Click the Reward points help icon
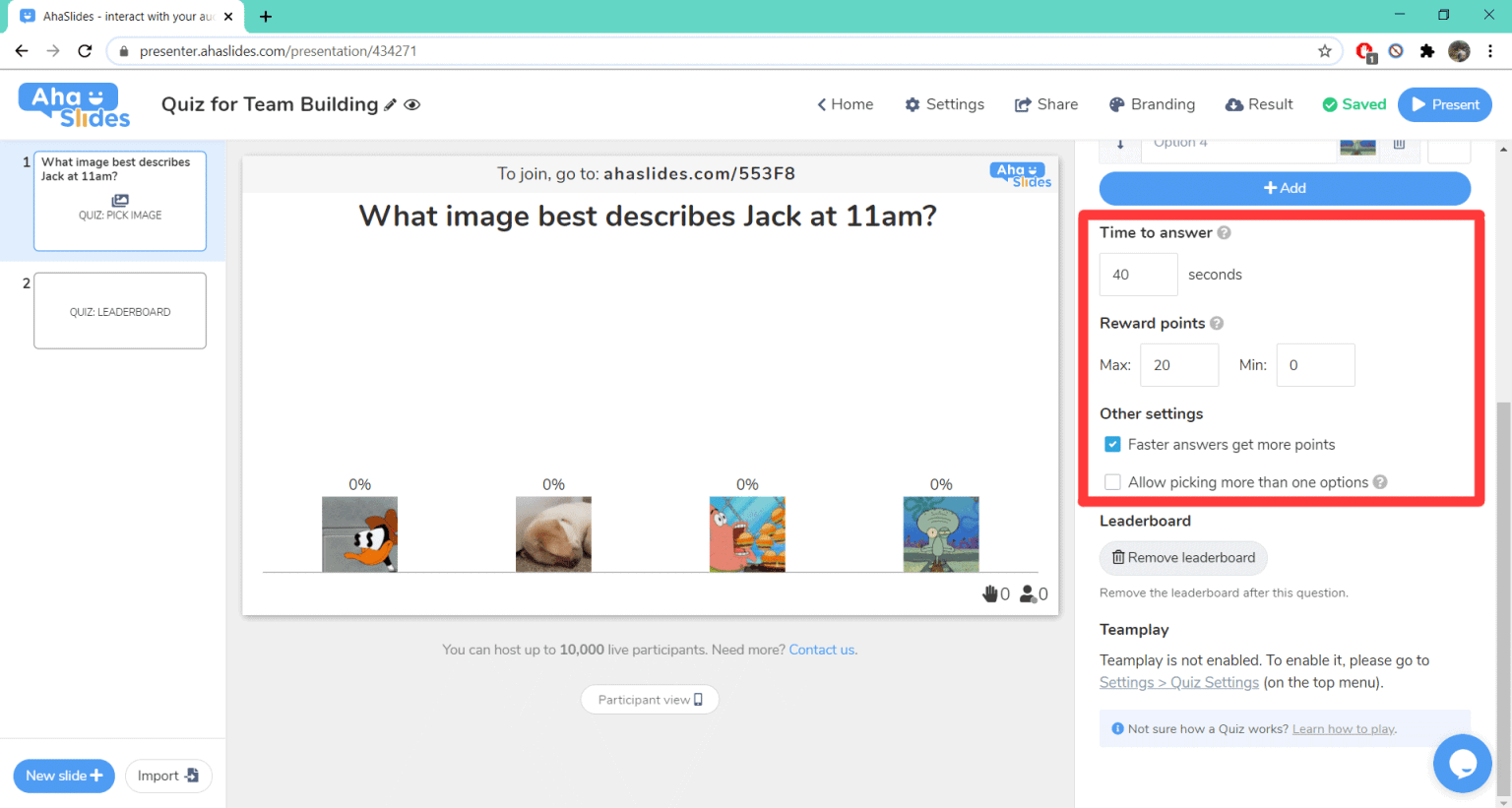The height and width of the screenshot is (808, 1512). (1217, 323)
